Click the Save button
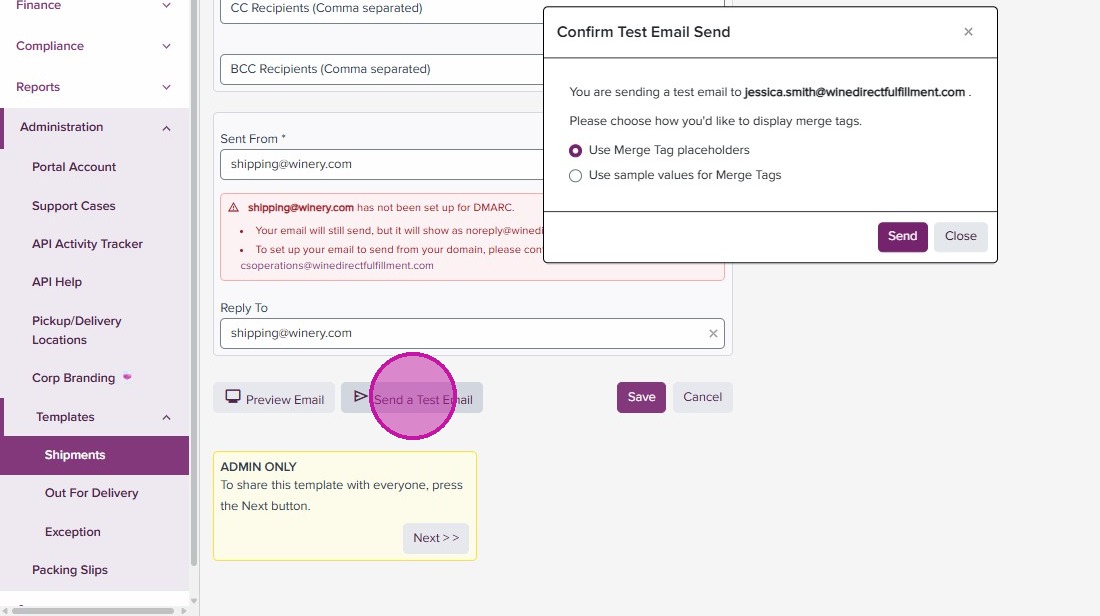Image resolution: width=1100 pixels, height=616 pixels. pyautogui.click(x=641, y=397)
